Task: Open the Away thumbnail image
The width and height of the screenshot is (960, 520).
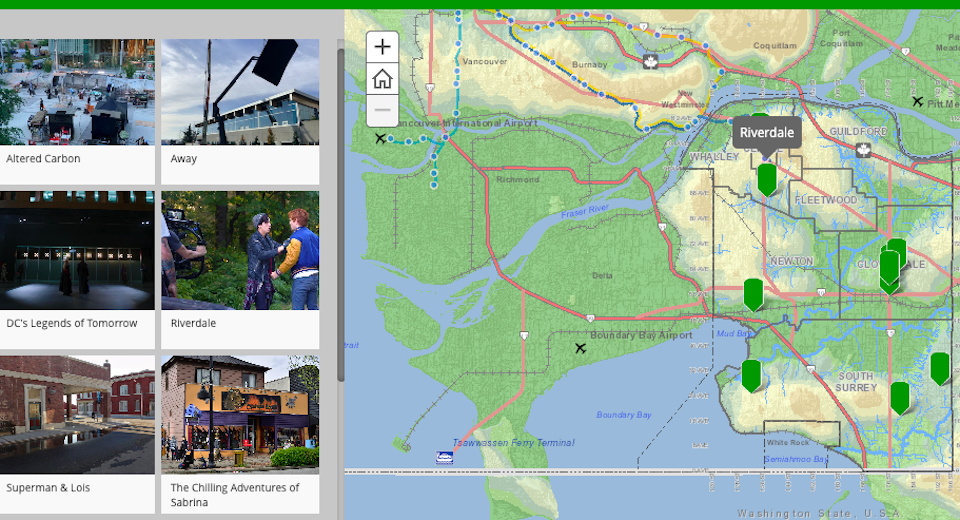Action: (240, 92)
